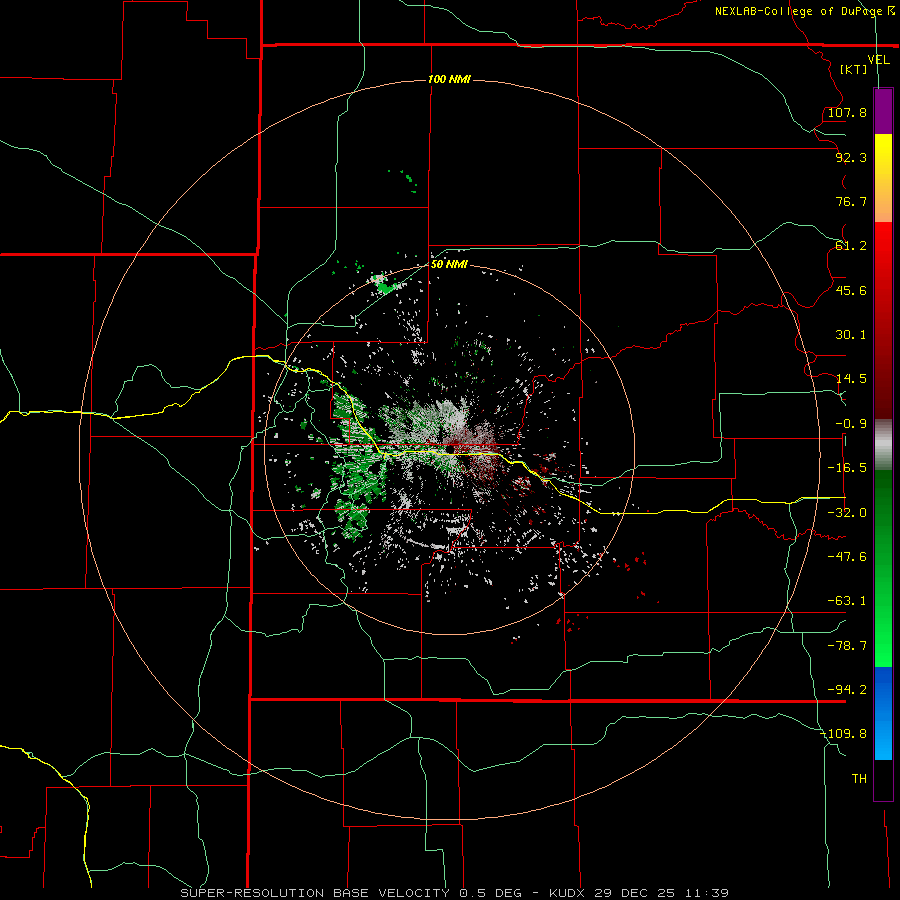Click the VEL legend title
The image size is (900, 900).
click(x=878, y=60)
